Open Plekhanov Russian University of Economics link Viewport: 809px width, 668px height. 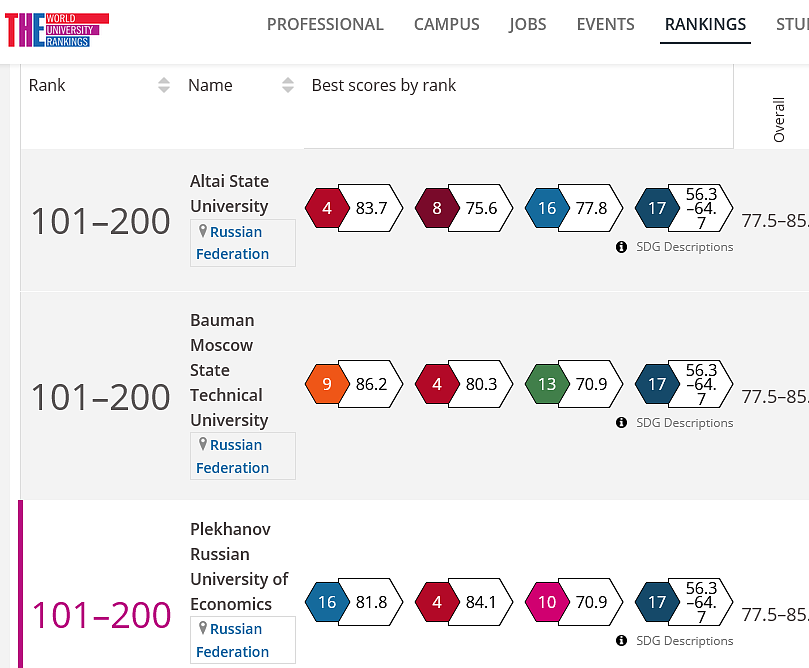pyautogui.click(x=239, y=566)
